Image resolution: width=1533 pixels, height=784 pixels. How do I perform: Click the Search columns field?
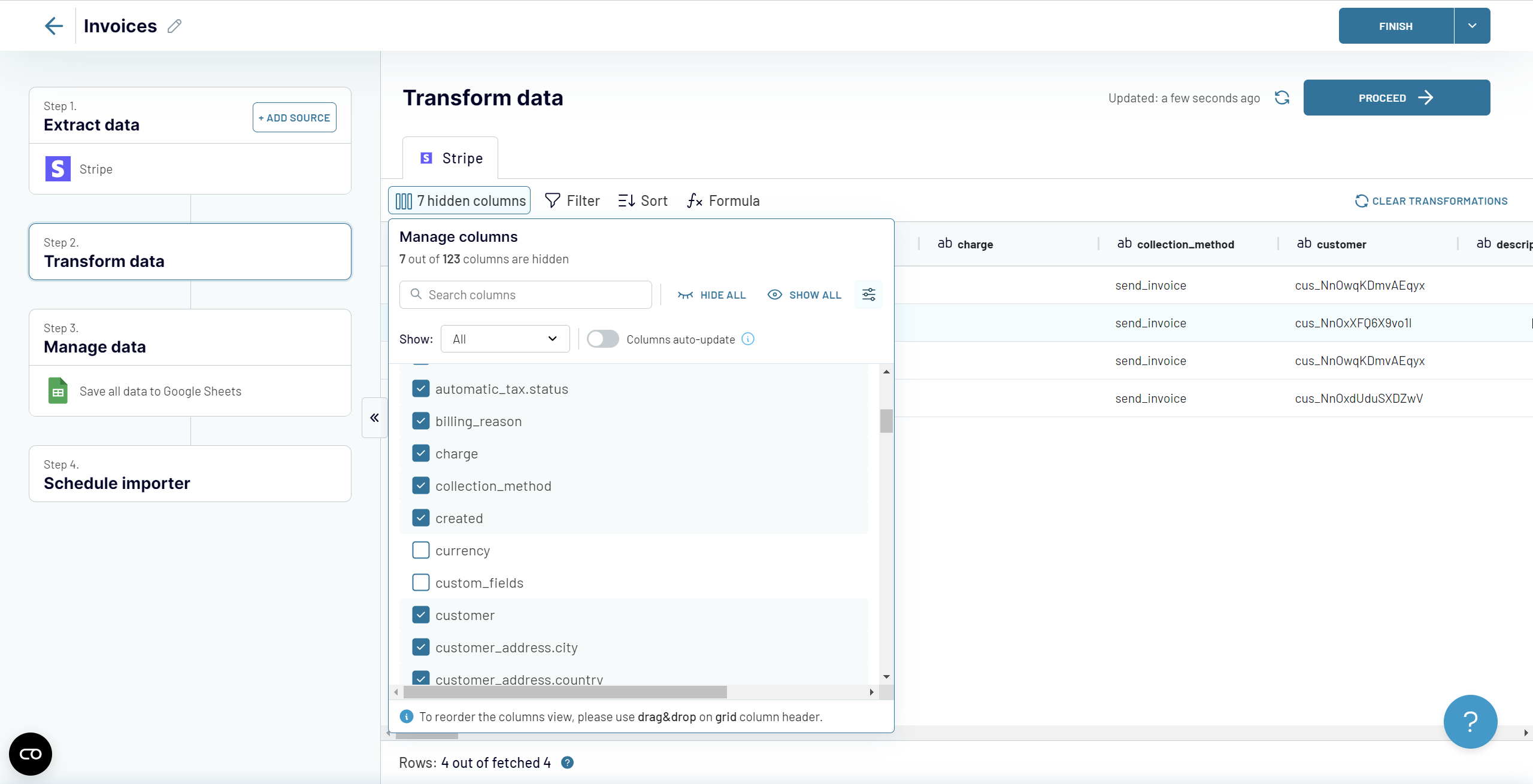click(x=525, y=294)
